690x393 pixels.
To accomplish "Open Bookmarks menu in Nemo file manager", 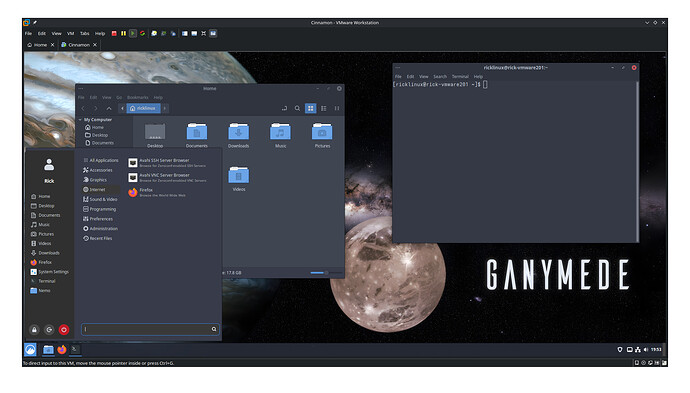I will pyautogui.click(x=137, y=98).
